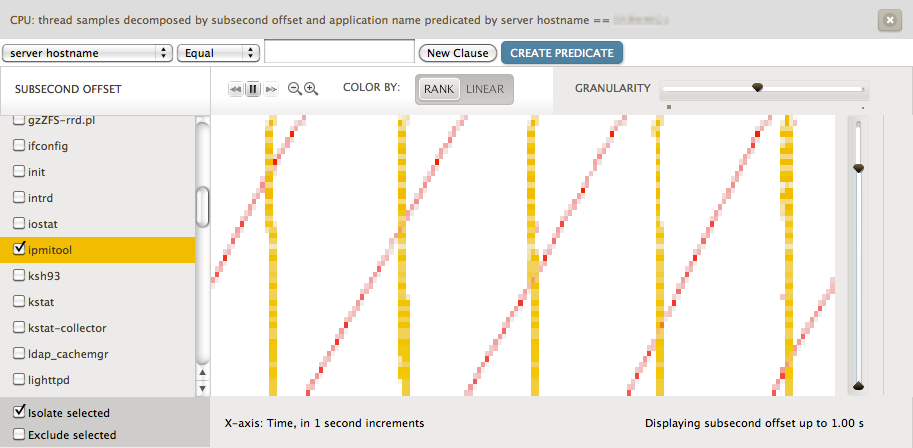Select RANK color mode

tap(438, 89)
